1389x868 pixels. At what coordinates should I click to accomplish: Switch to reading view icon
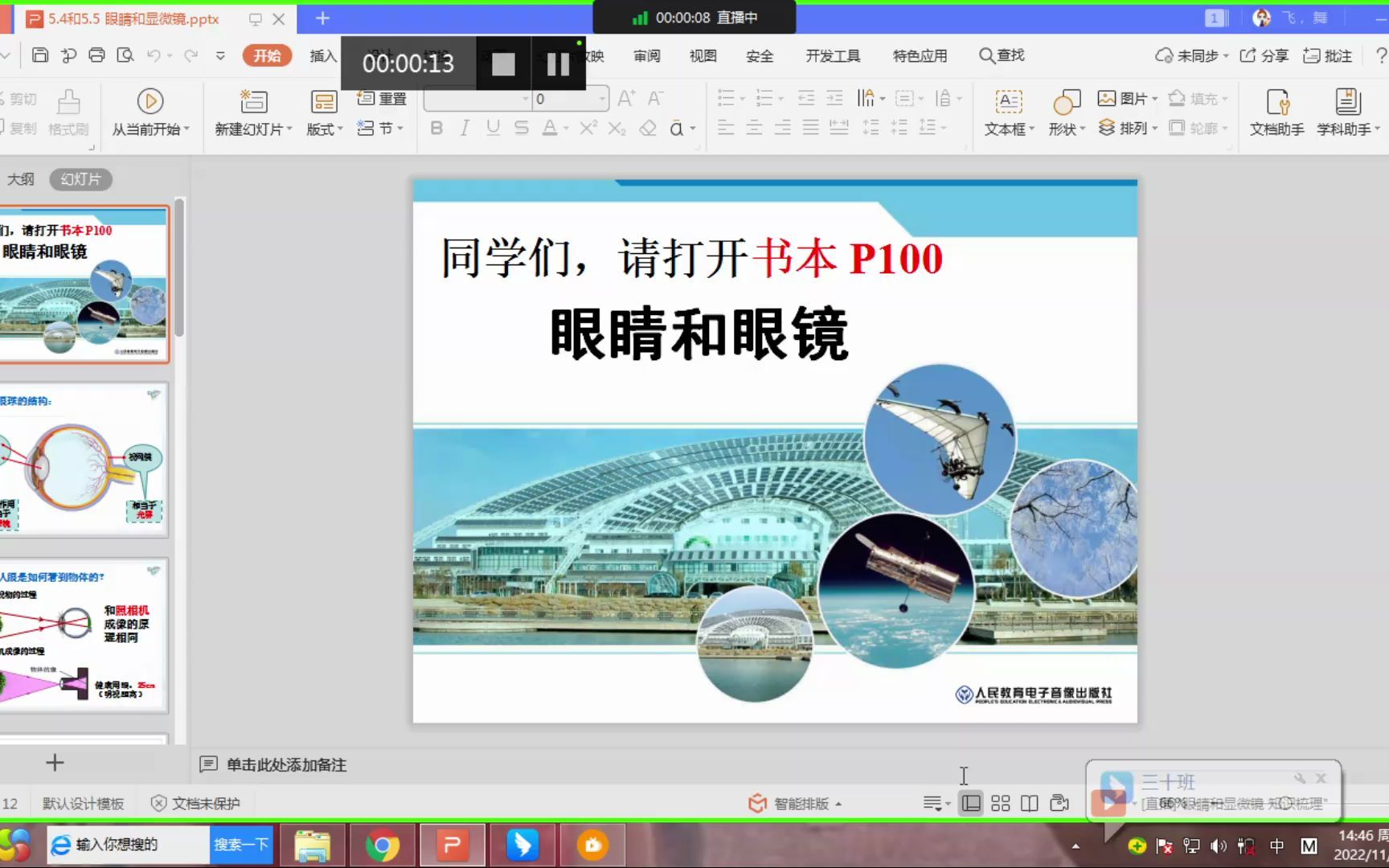click(x=1030, y=803)
